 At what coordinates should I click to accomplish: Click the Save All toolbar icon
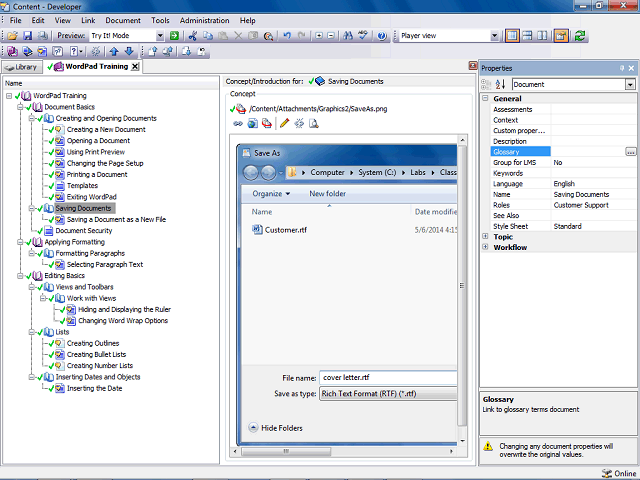click(42, 36)
